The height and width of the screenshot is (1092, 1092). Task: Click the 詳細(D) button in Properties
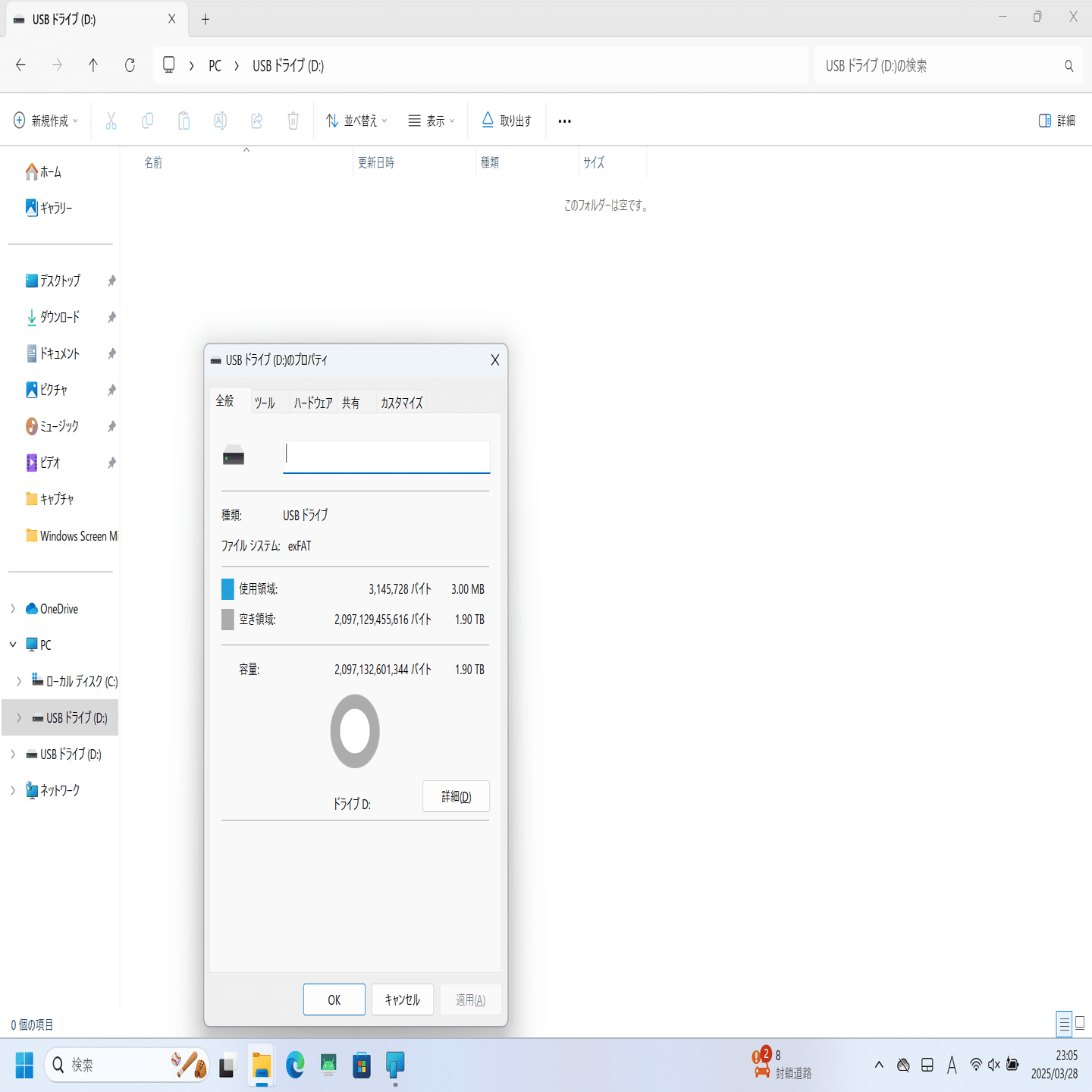tap(456, 796)
